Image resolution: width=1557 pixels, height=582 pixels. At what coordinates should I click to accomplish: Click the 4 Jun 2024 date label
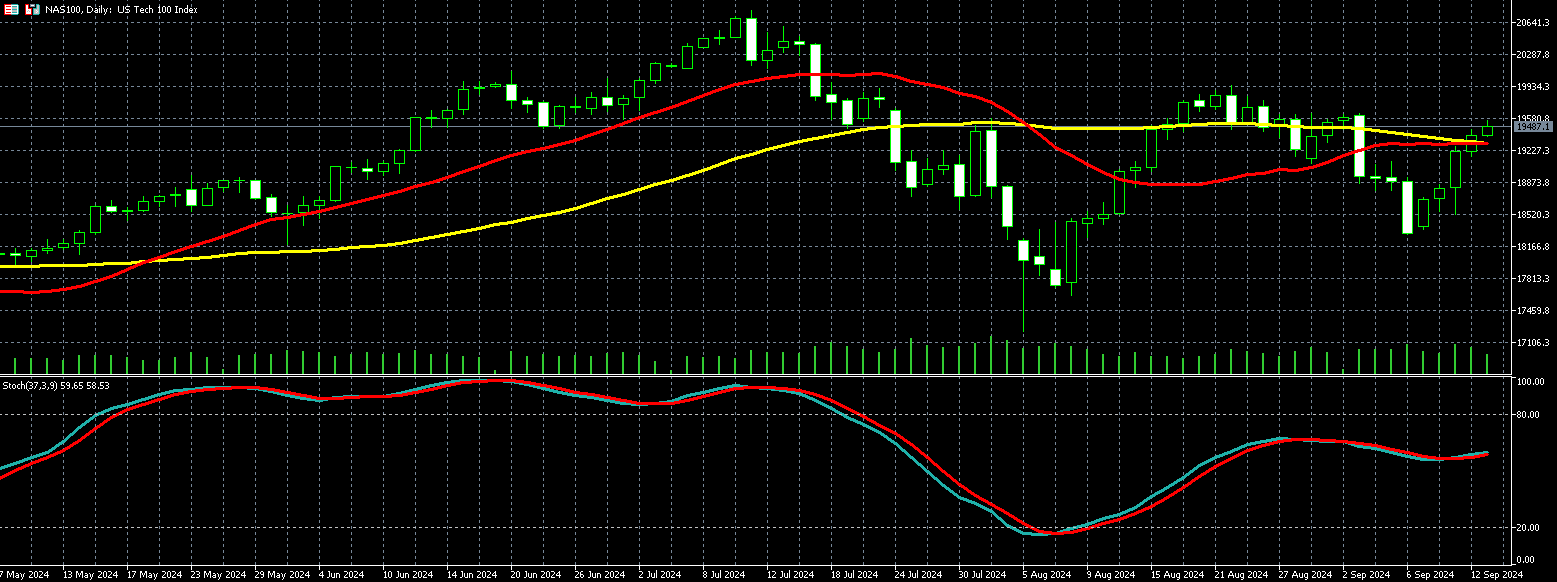(x=343, y=575)
